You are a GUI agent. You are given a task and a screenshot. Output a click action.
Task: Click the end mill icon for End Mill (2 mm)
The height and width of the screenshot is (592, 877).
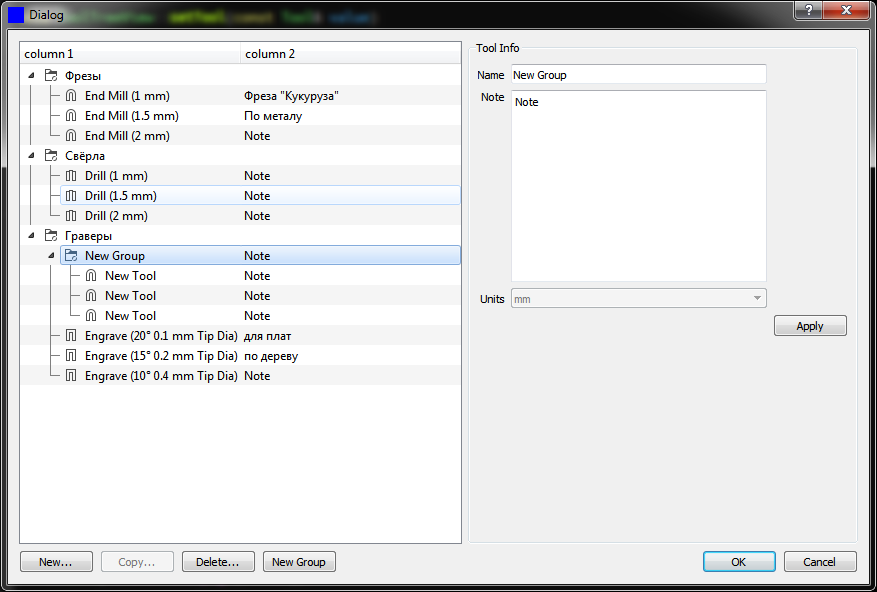click(71, 135)
